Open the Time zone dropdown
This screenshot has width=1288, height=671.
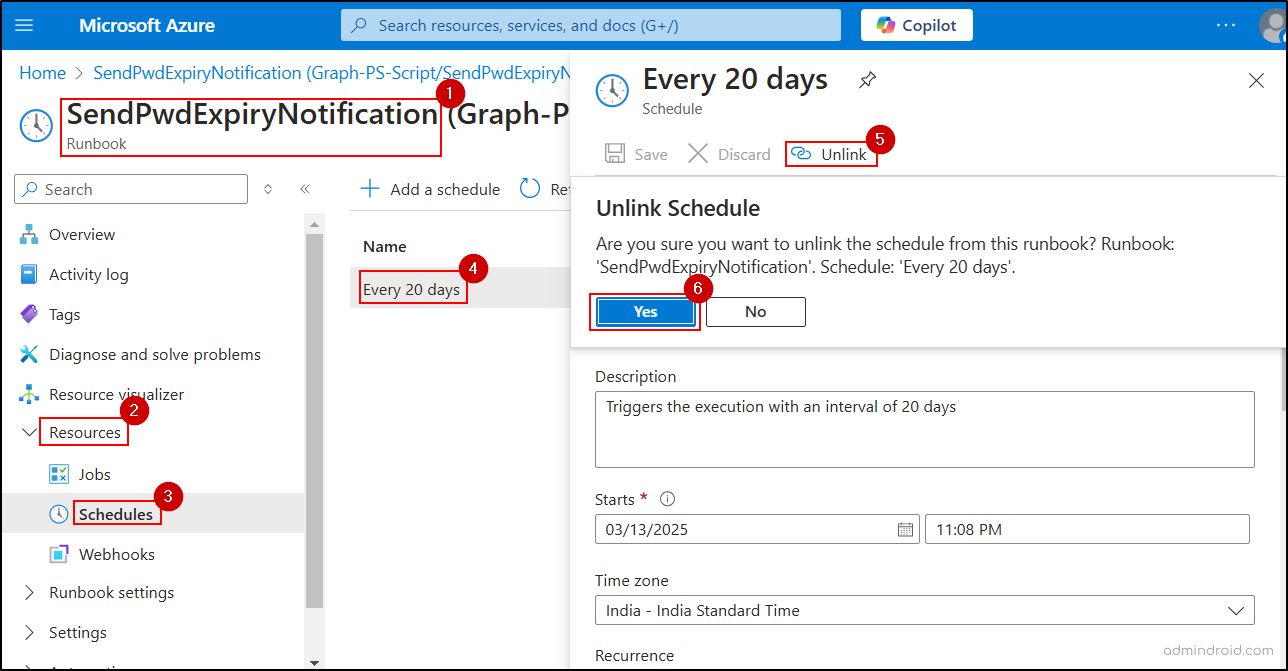[924, 610]
